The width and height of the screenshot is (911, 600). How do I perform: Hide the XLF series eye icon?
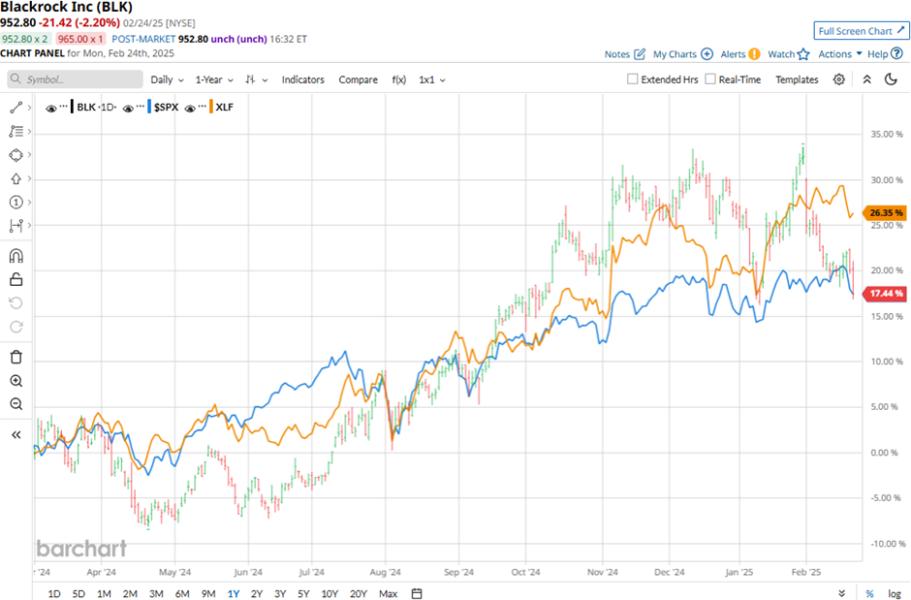tap(190, 108)
